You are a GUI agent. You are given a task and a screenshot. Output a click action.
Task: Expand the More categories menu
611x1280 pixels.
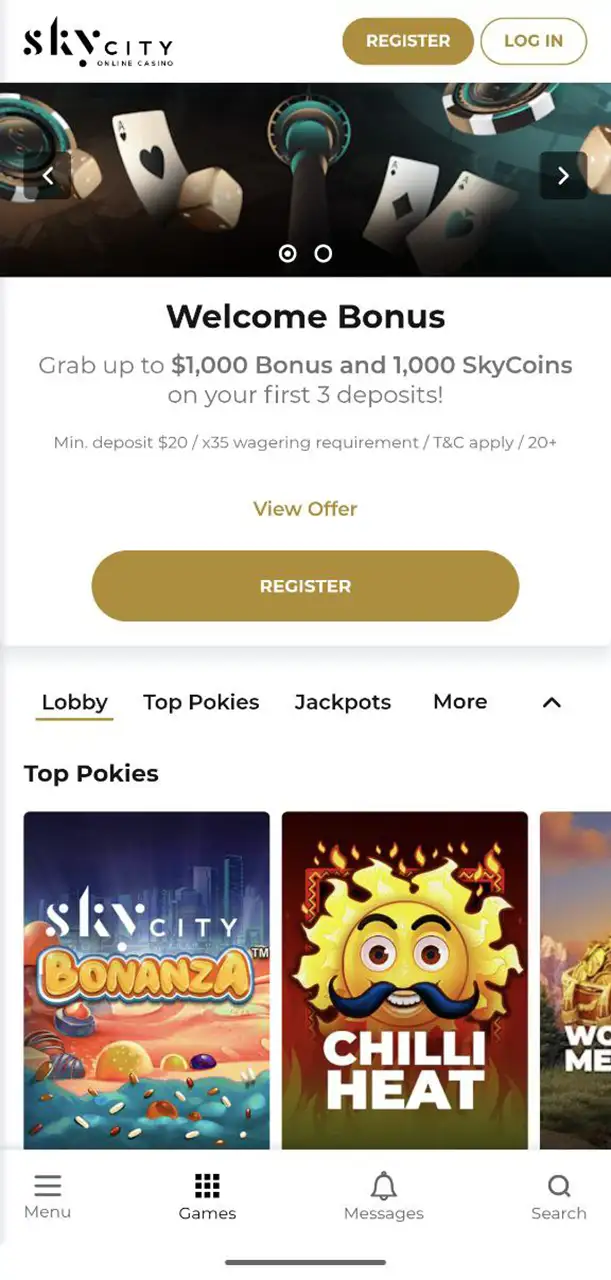tap(460, 702)
